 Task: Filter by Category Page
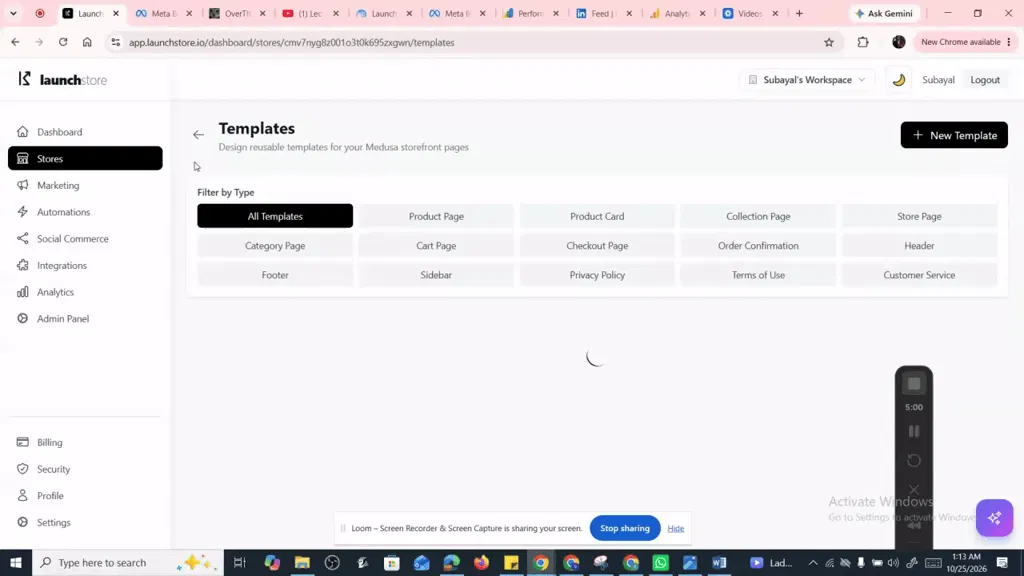[x=275, y=246]
